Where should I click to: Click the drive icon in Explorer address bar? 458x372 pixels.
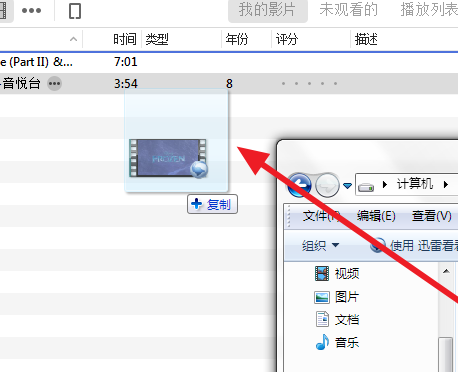click(x=366, y=187)
